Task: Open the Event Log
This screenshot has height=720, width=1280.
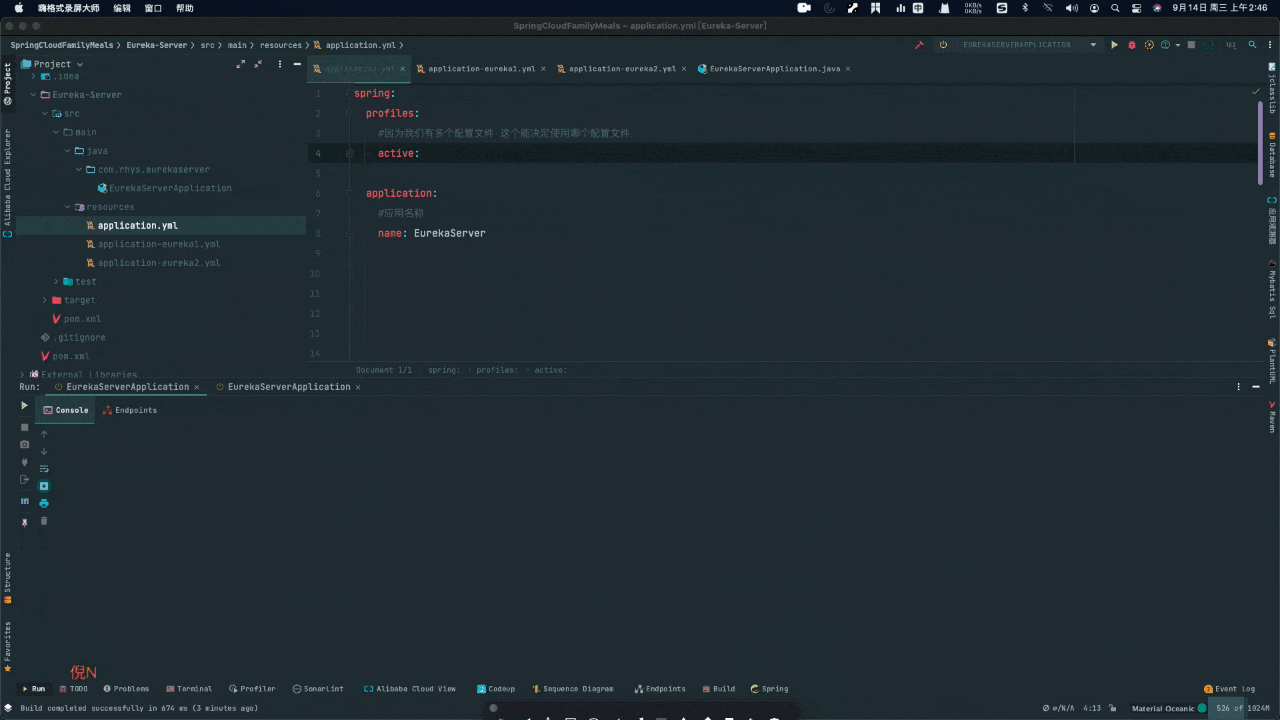Action: point(1229,689)
